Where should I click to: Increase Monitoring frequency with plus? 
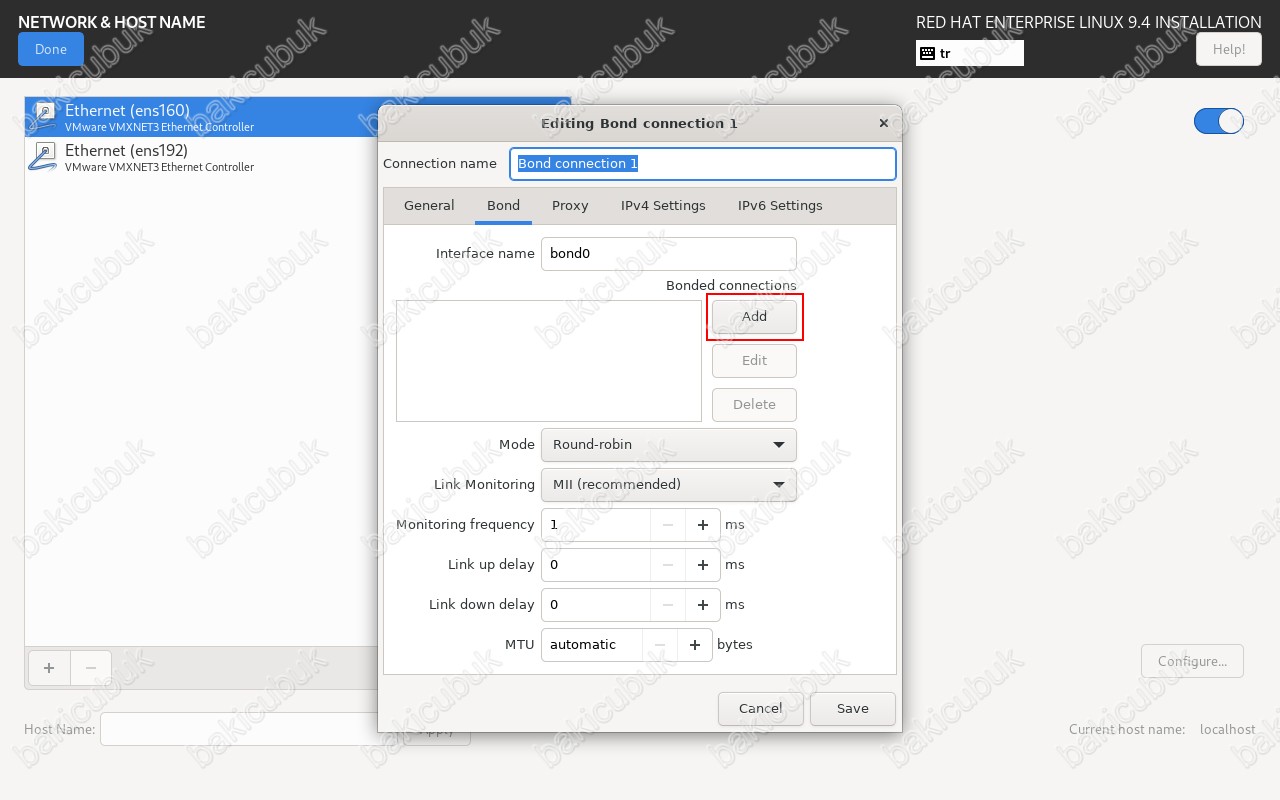click(703, 525)
